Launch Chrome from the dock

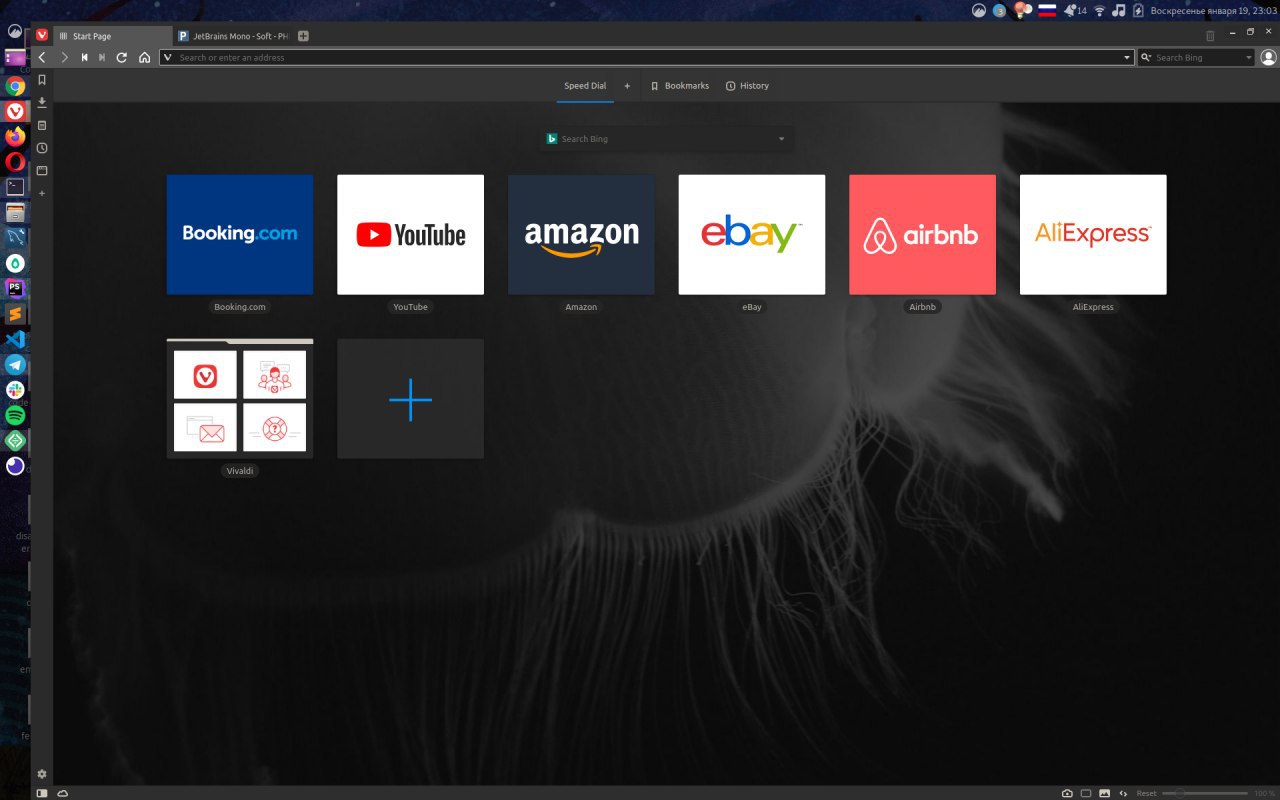[x=15, y=86]
